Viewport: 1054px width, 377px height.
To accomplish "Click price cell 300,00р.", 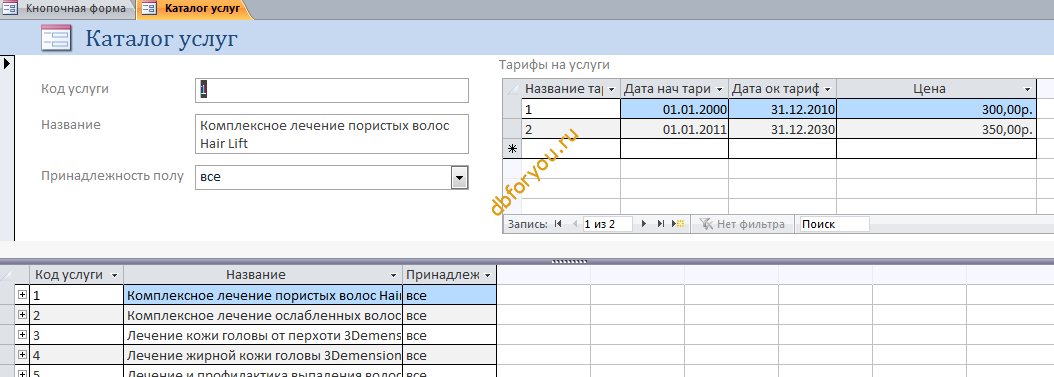I will [936, 109].
